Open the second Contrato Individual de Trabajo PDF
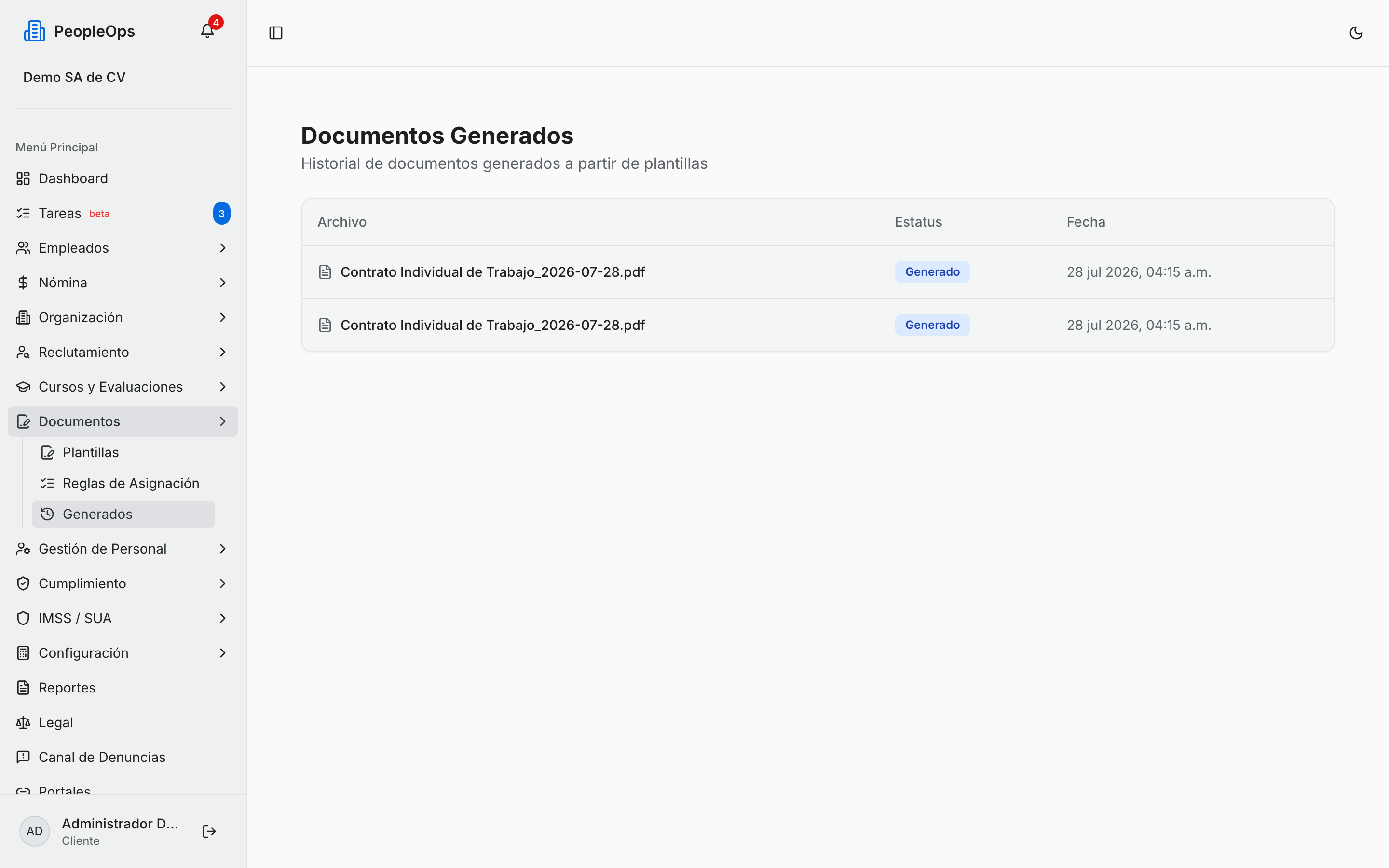 point(492,325)
